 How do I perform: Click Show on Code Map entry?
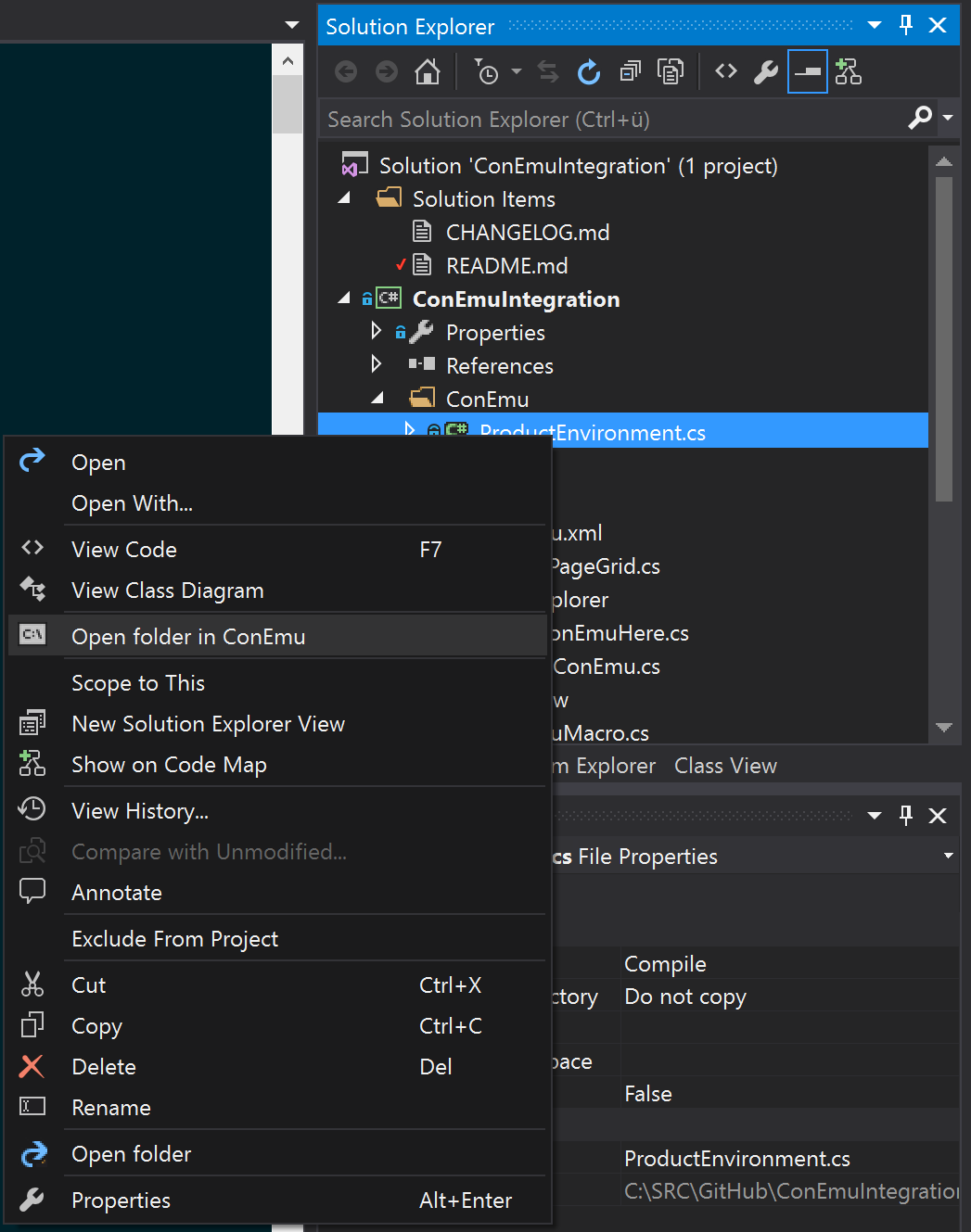coord(169,765)
